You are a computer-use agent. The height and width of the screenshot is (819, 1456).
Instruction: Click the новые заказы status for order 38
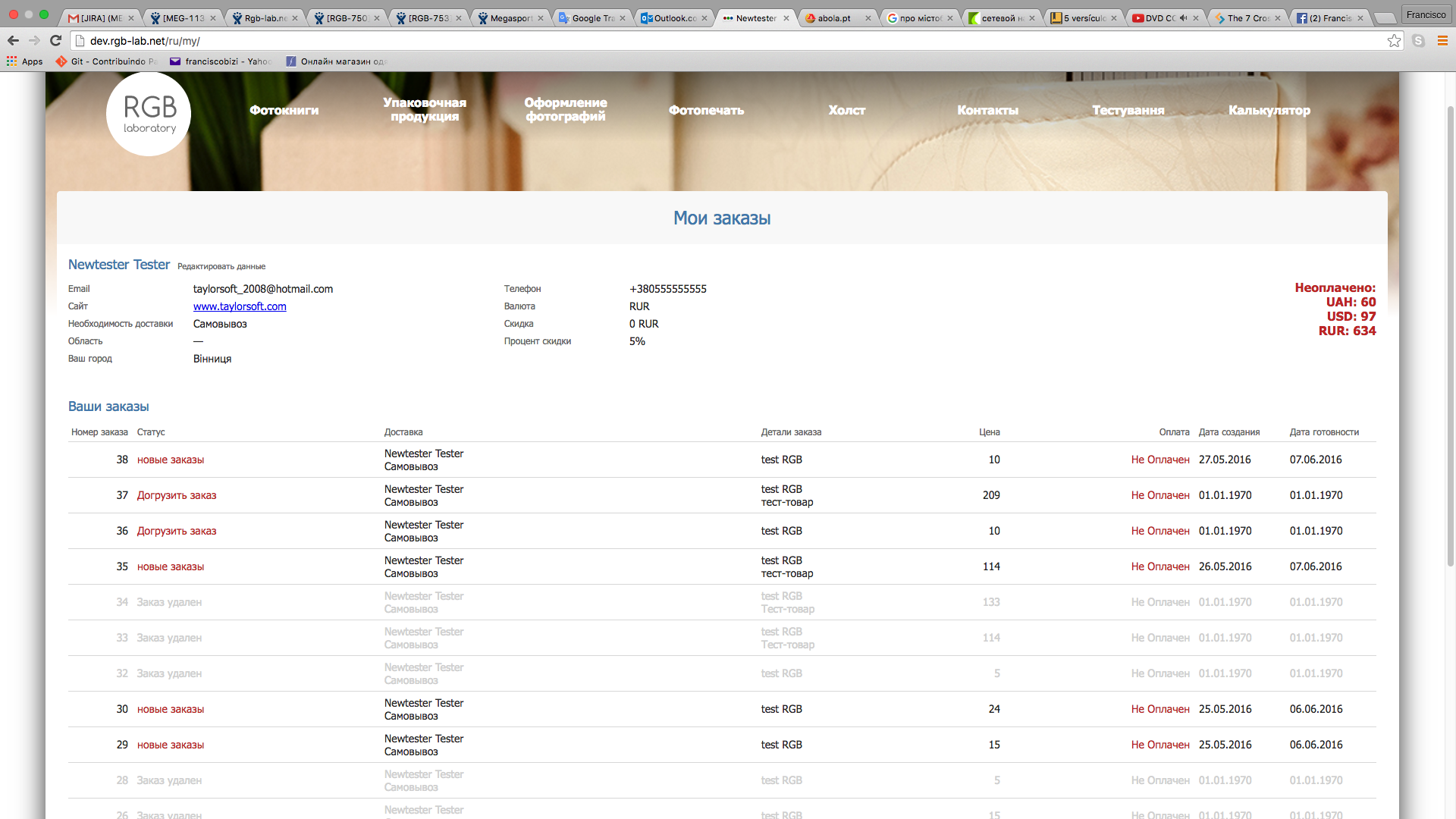[171, 460]
